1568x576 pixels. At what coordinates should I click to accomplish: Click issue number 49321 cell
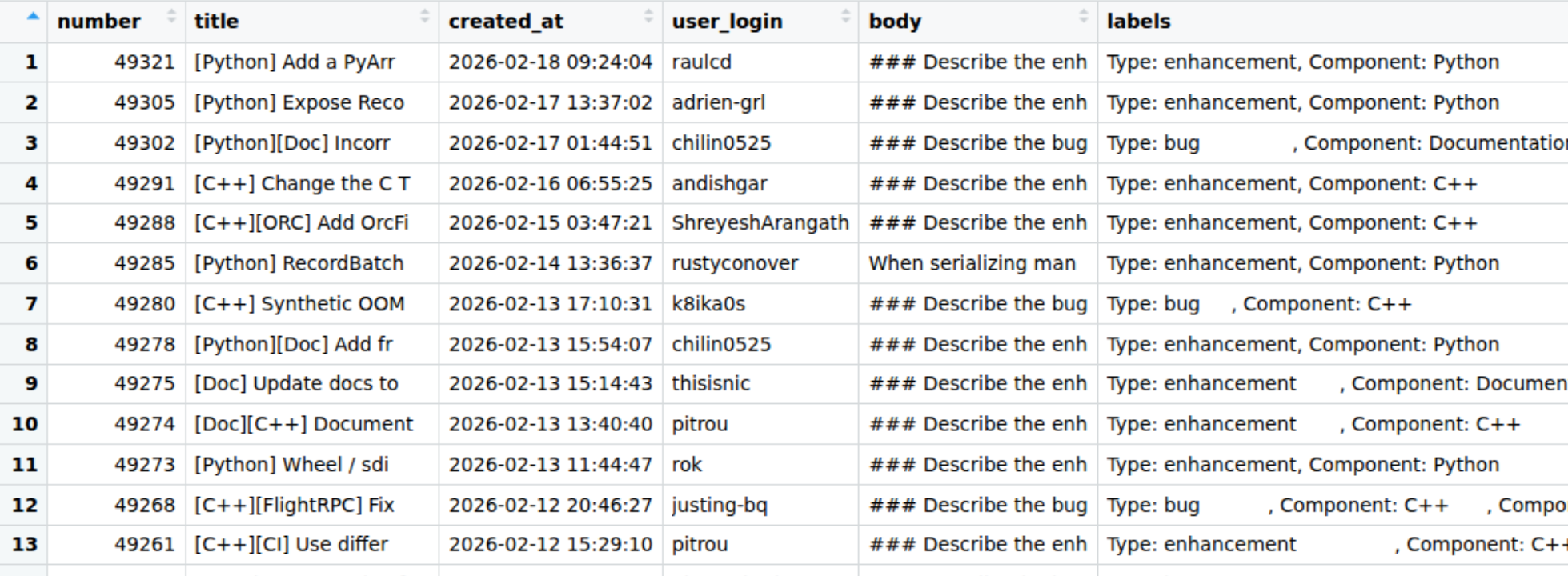(x=144, y=62)
